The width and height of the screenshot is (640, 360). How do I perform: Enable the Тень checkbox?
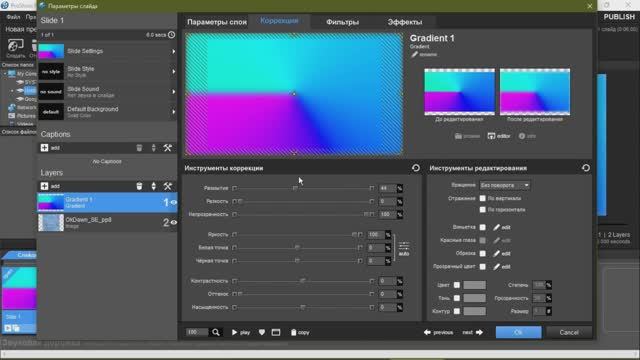(457, 298)
